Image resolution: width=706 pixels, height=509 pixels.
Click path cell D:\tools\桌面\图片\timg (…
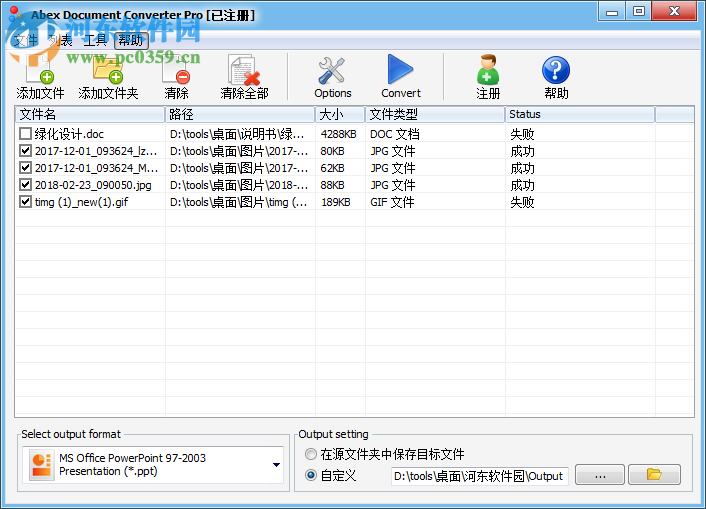coord(239,202)
